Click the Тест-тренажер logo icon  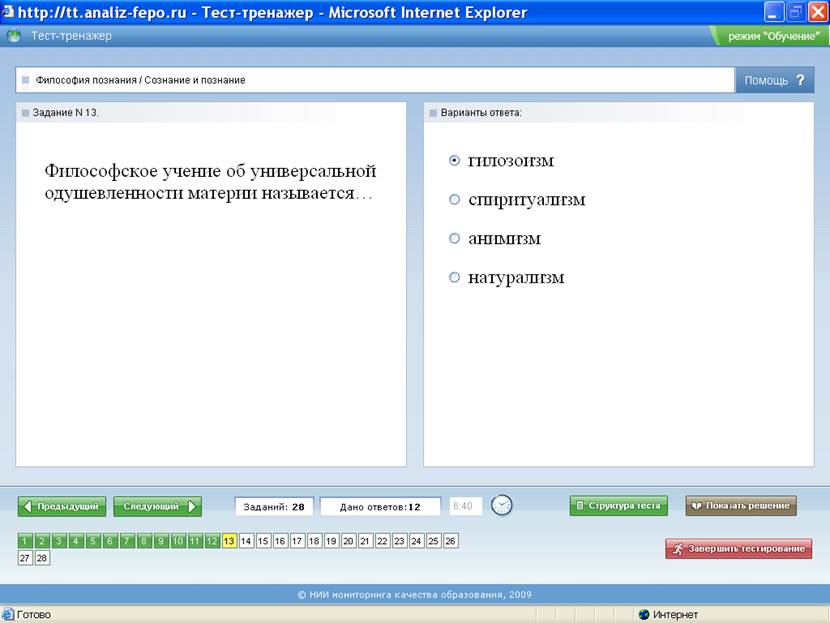point(14,36)
